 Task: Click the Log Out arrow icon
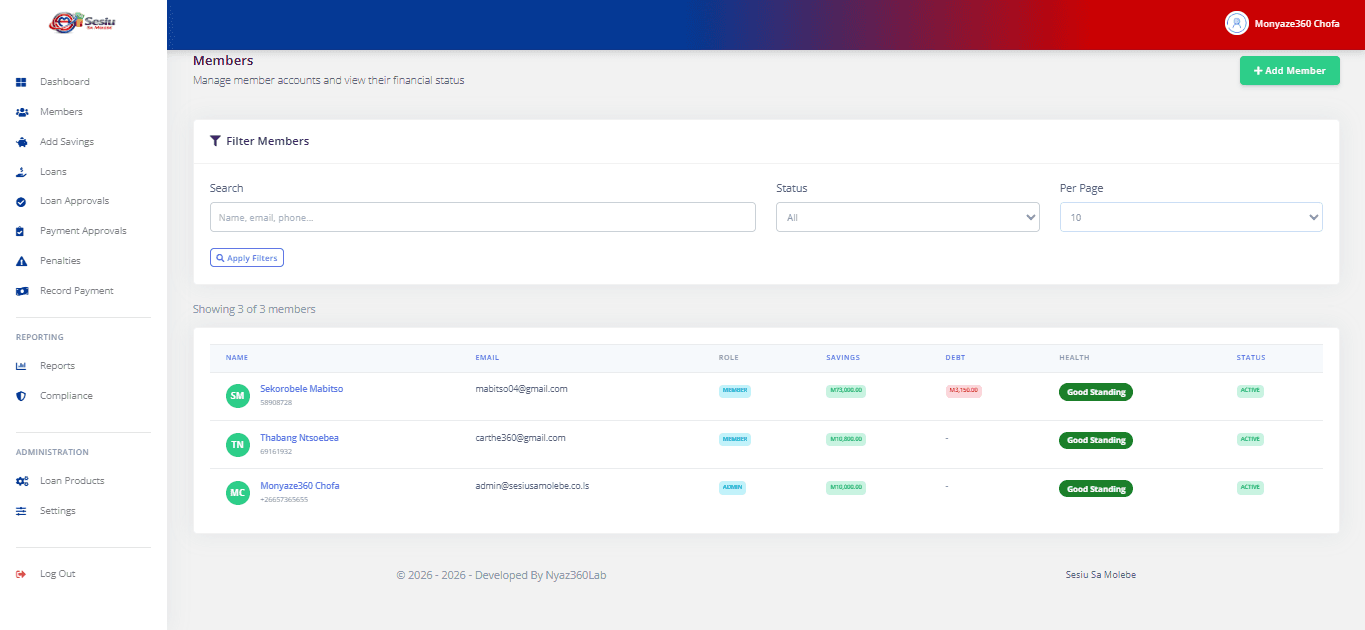pyautogui.click(x=21, y=574)
